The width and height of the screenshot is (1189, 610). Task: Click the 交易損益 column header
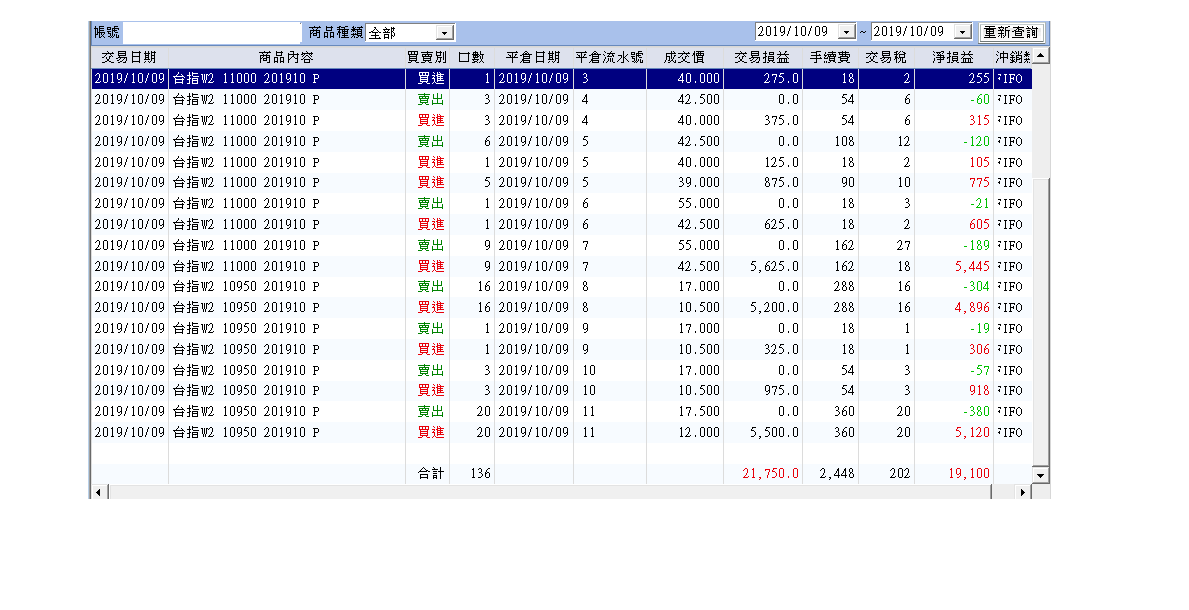click(x=762, y=57)
